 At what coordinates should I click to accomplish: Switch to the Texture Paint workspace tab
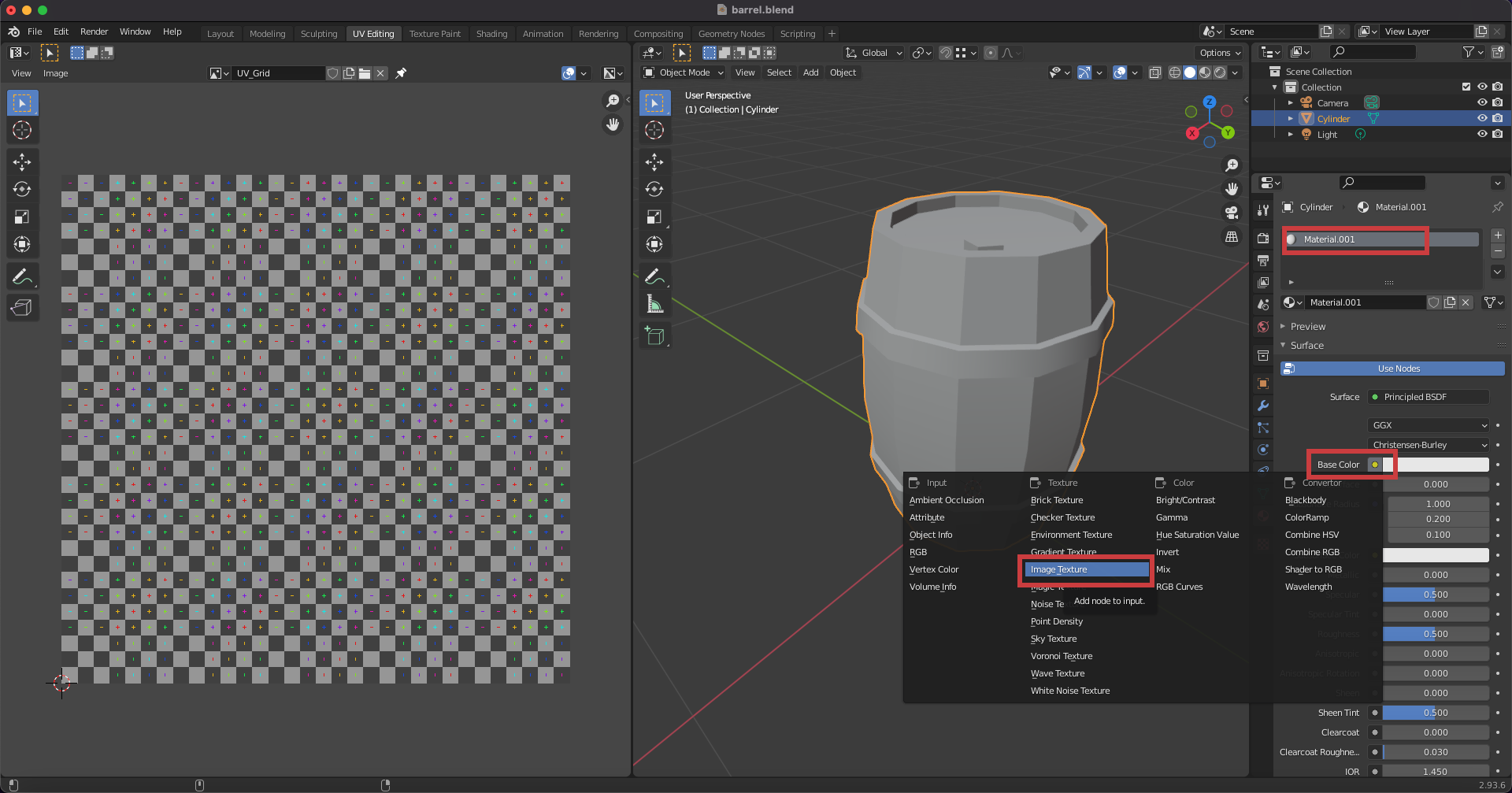click(435, 34)
